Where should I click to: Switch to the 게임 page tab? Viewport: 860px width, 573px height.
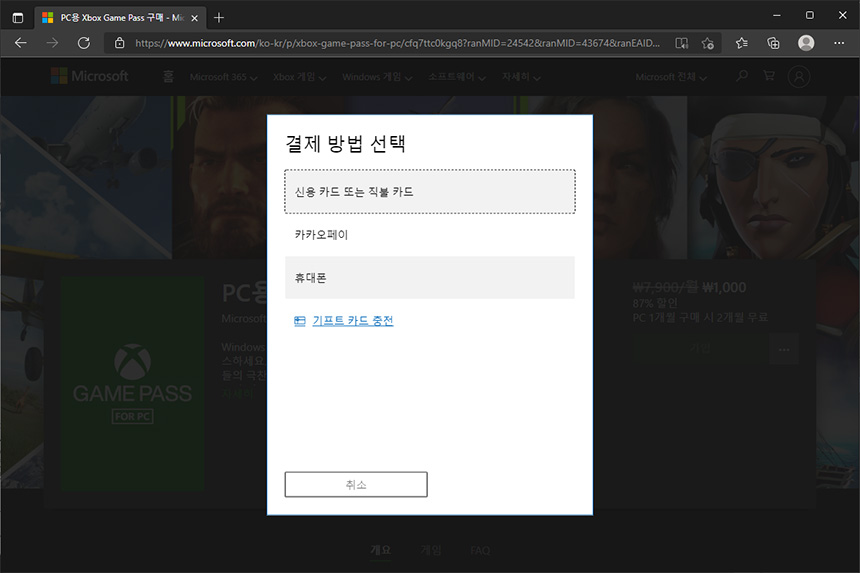click(x=431, y=550)
